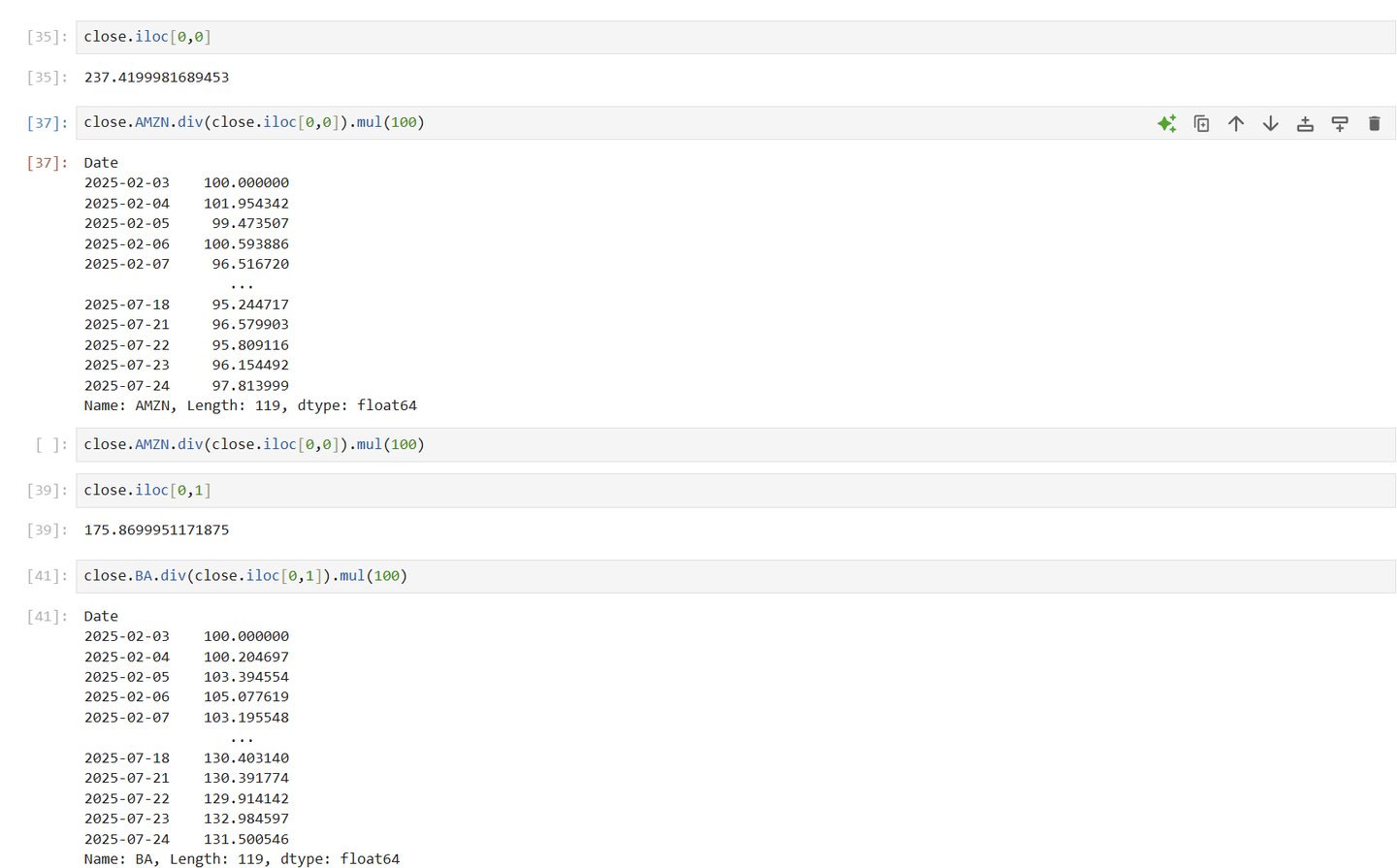Move cell 37 down with the arrow icon

[x=1270, y=123]
